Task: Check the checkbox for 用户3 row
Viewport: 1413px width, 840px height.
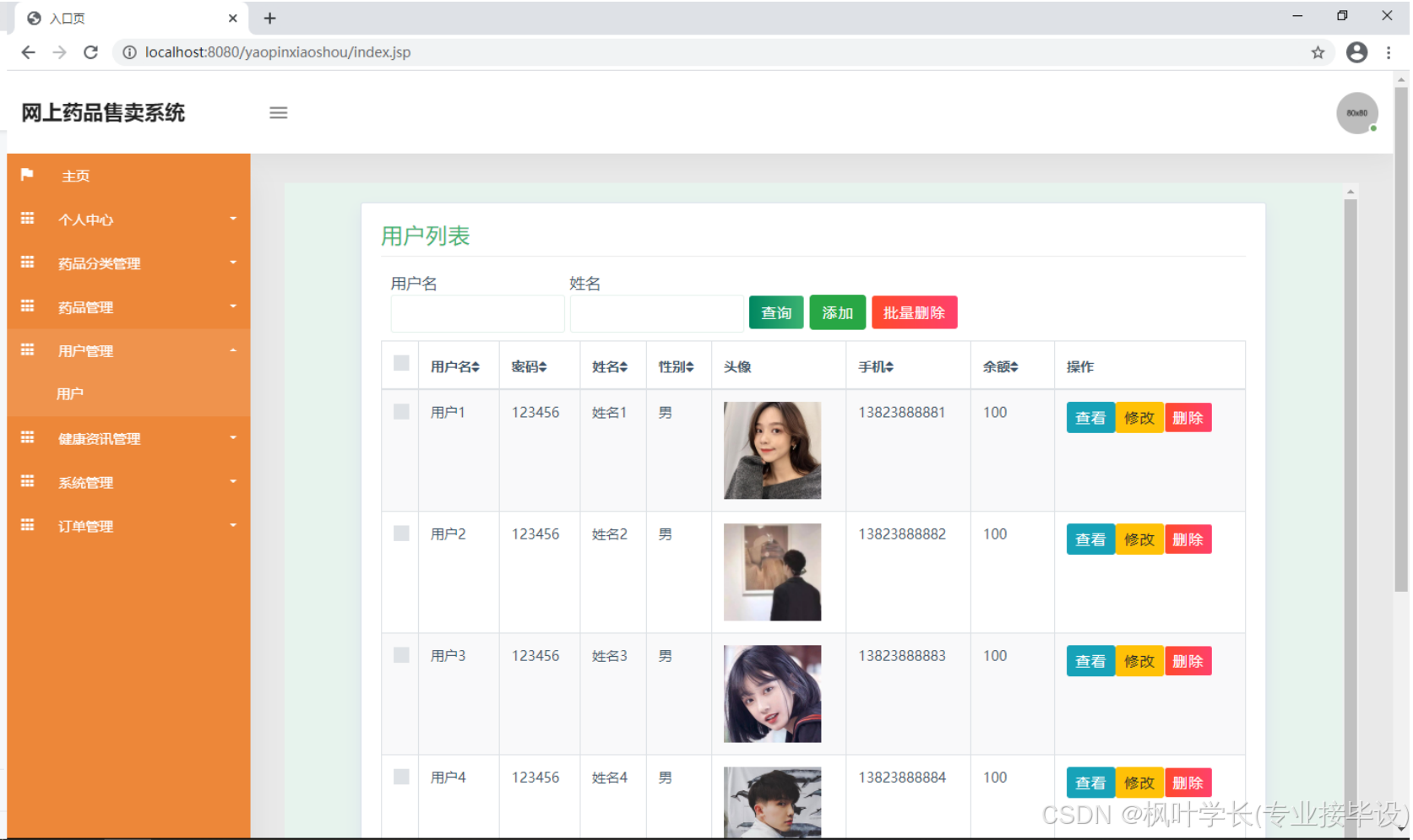Action: click(x=401, y=654)
